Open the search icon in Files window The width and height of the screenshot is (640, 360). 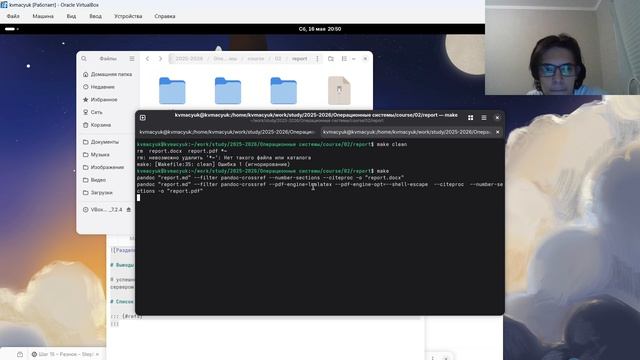click(84, 59)
